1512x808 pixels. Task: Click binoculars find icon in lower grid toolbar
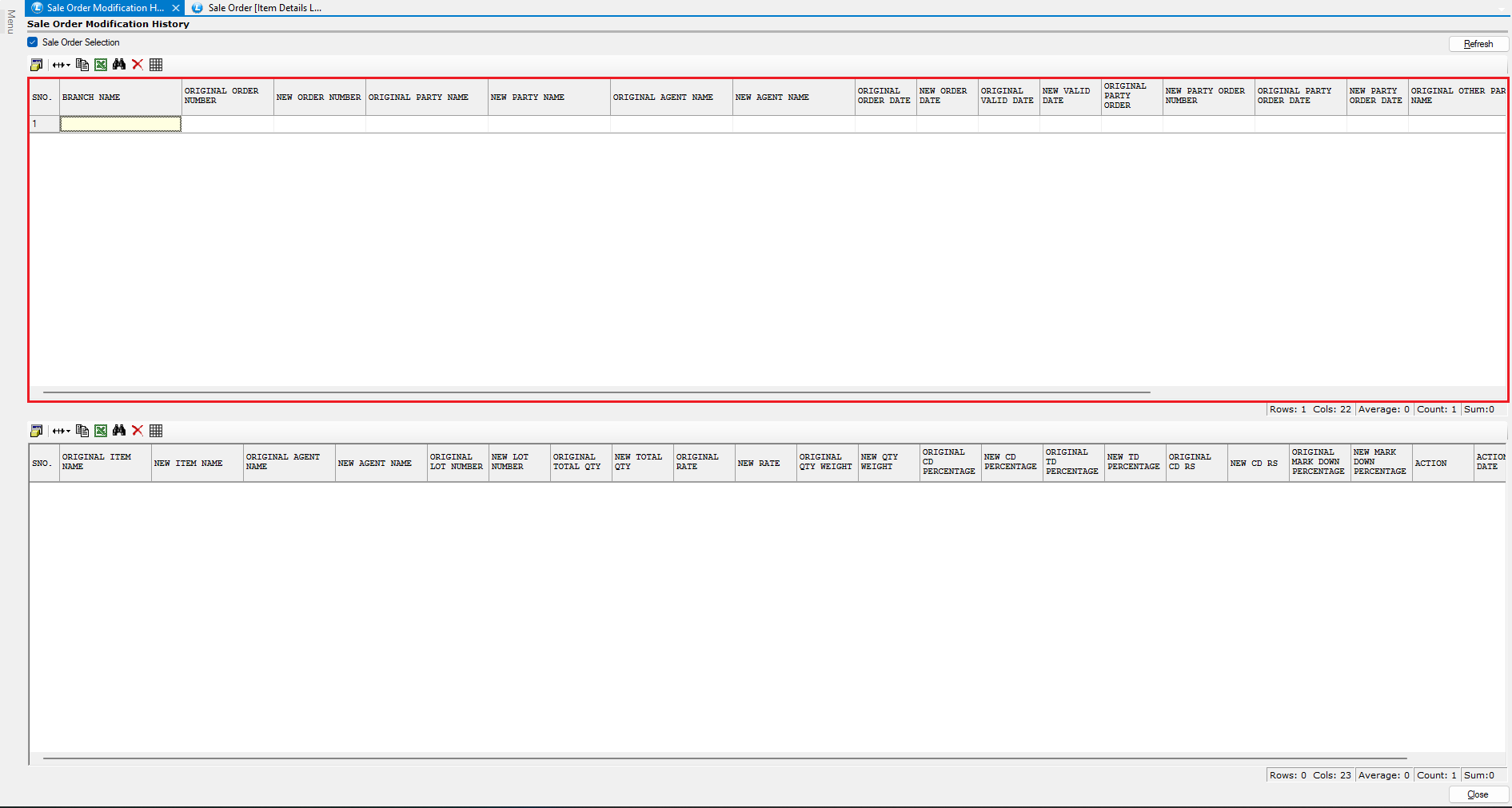pos(119,431)
